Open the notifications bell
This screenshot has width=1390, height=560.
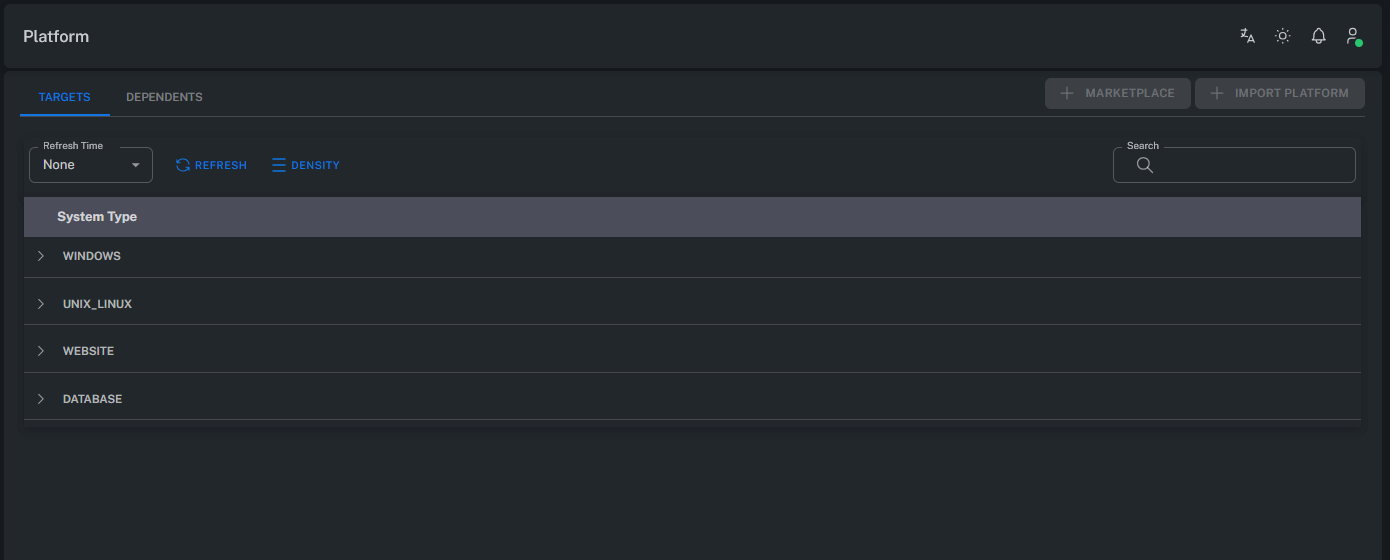point(1319,36)
